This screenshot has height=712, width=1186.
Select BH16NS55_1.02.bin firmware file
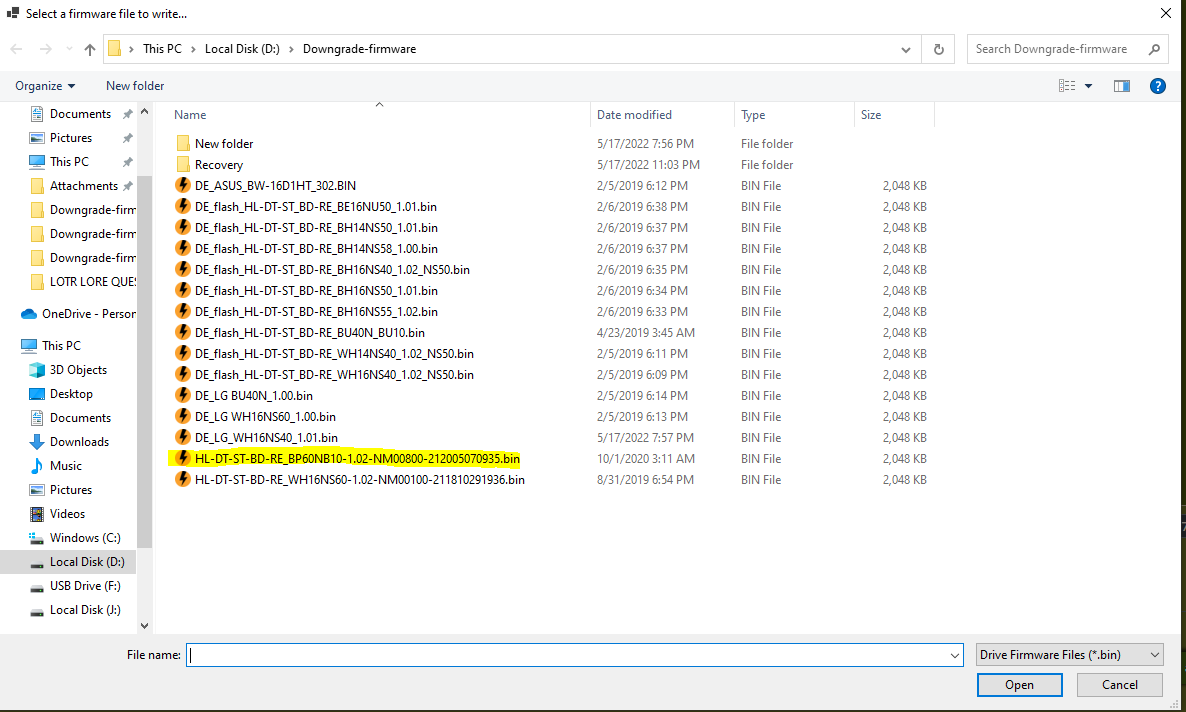pyautogui.click(x=316, y=312)
